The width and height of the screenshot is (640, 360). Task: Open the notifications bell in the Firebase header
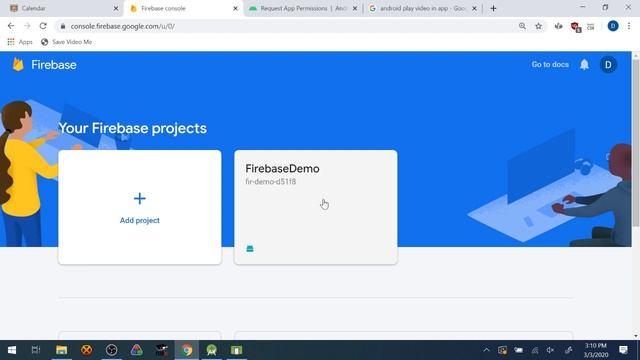tap(584, 64)
